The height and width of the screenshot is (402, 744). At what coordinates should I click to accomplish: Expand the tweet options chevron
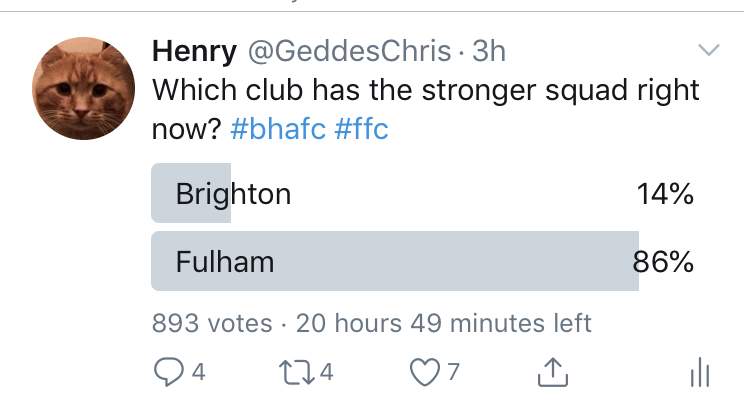709,49
